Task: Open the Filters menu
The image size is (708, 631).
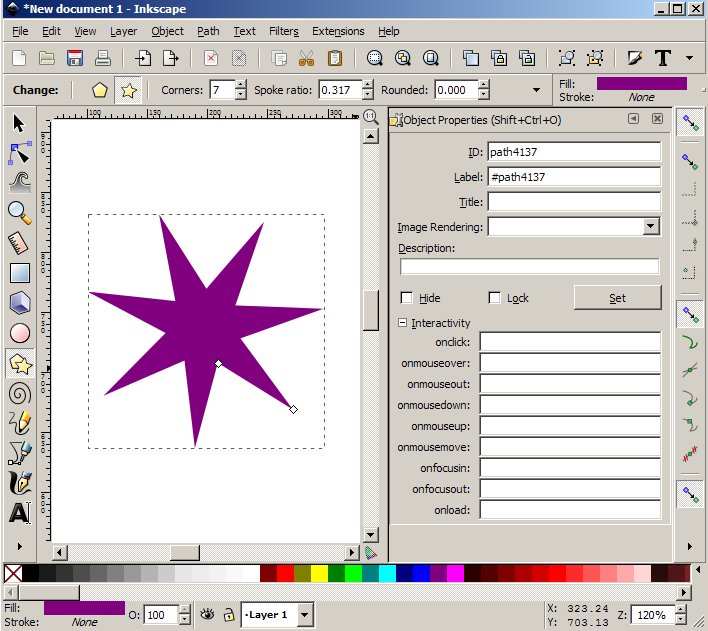Action: tap(283, 31)
